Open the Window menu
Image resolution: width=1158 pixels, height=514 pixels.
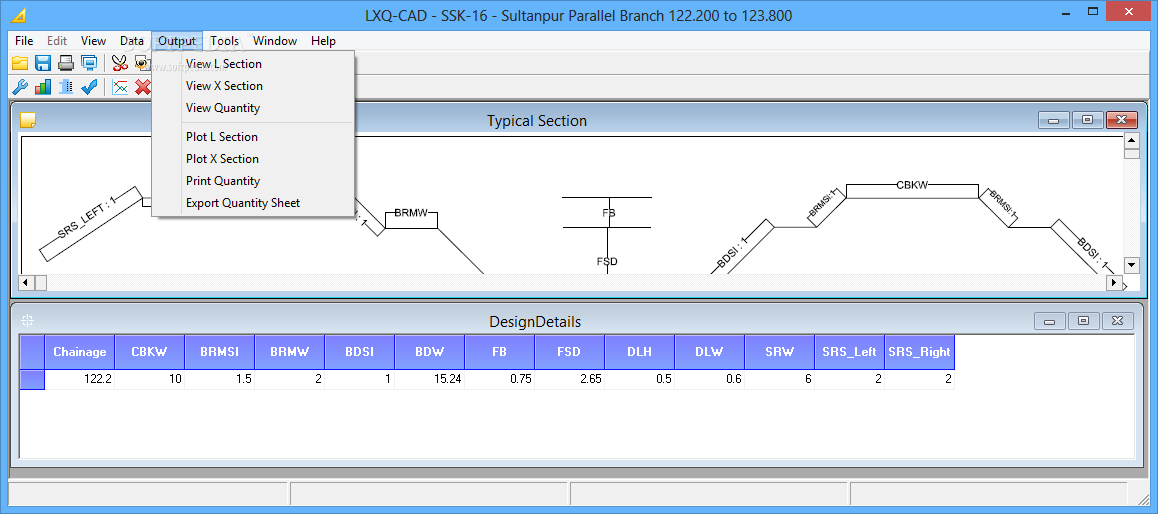[x=275, y=41]
